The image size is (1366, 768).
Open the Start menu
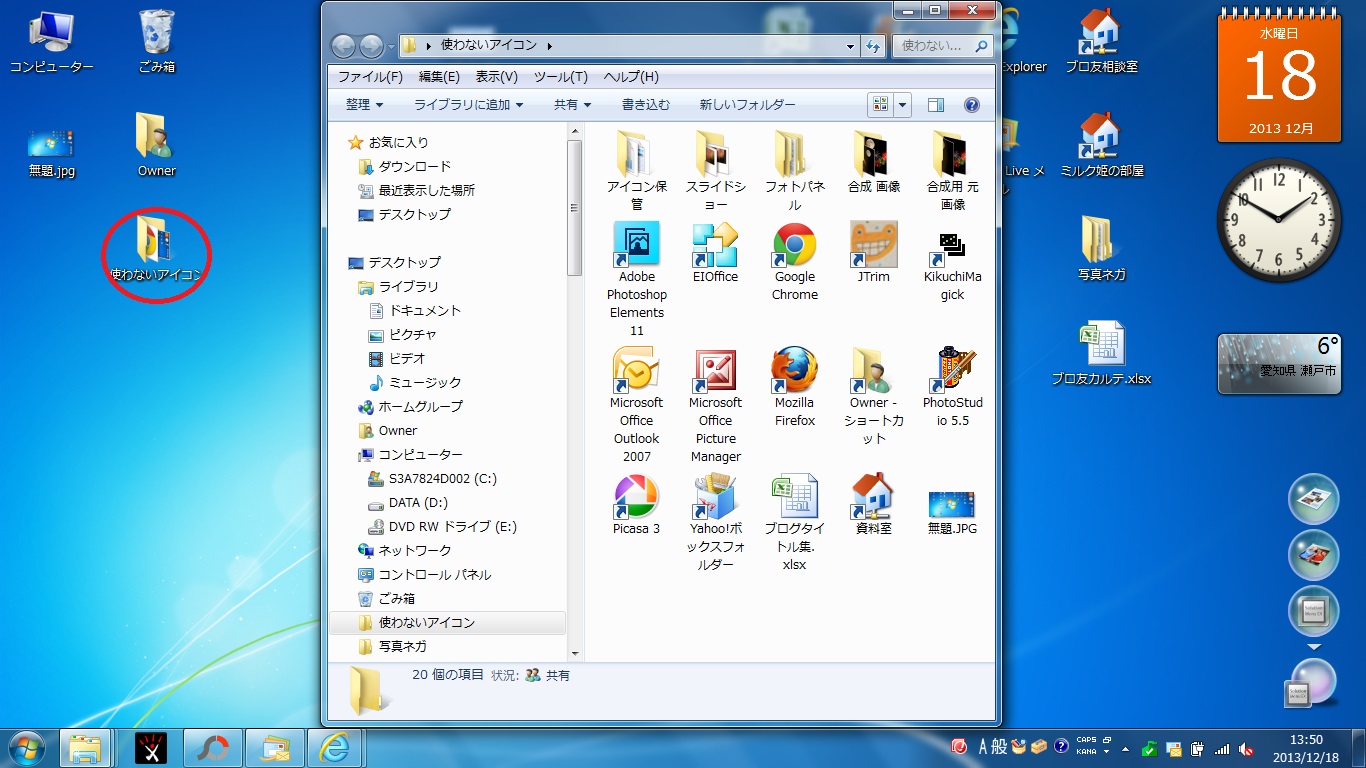pos(25,747)
